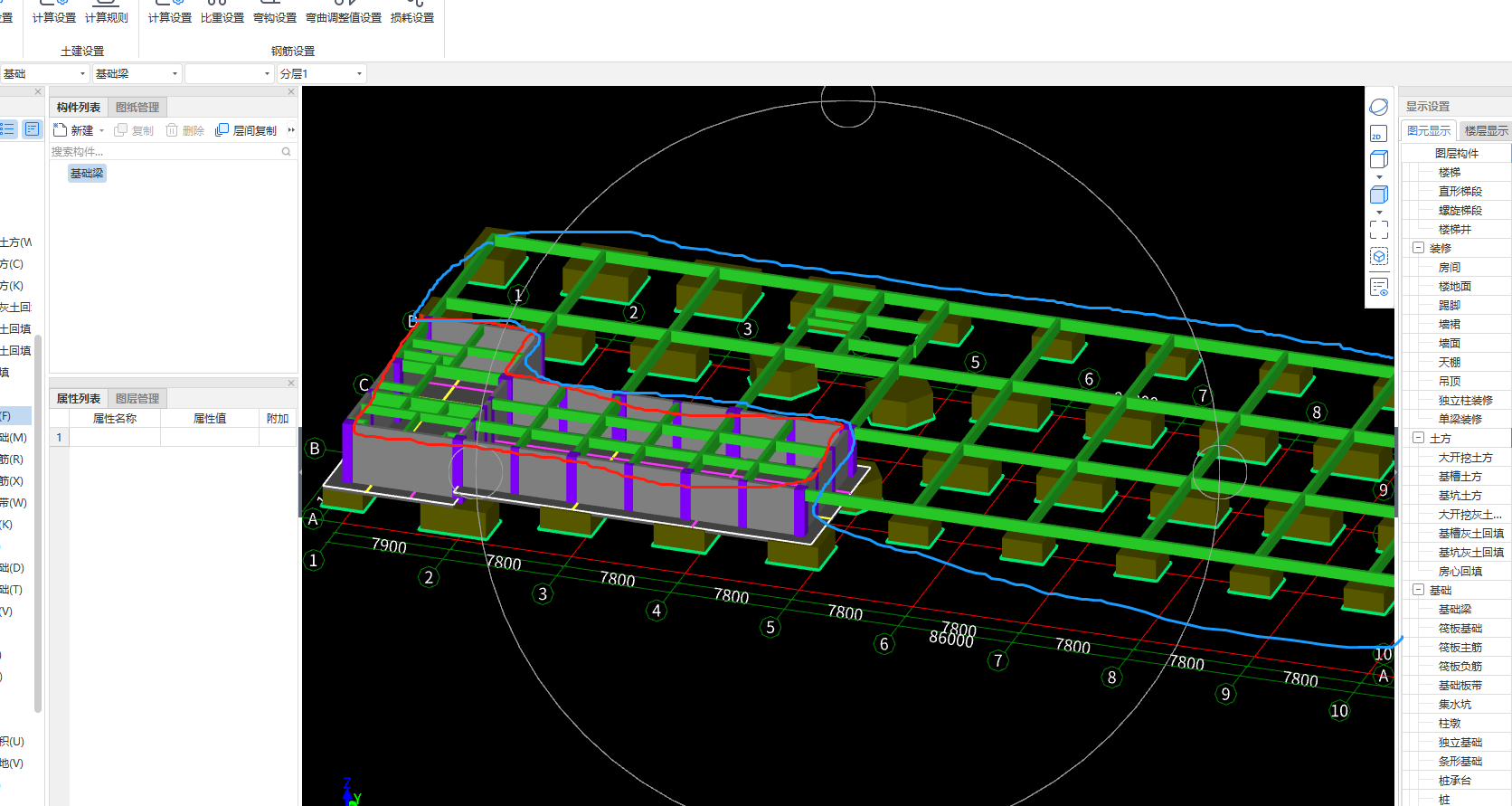Screen dimensions: 1512x806
Task: Select 楼地面 in display tree
Action: [x=1455, y=286]
